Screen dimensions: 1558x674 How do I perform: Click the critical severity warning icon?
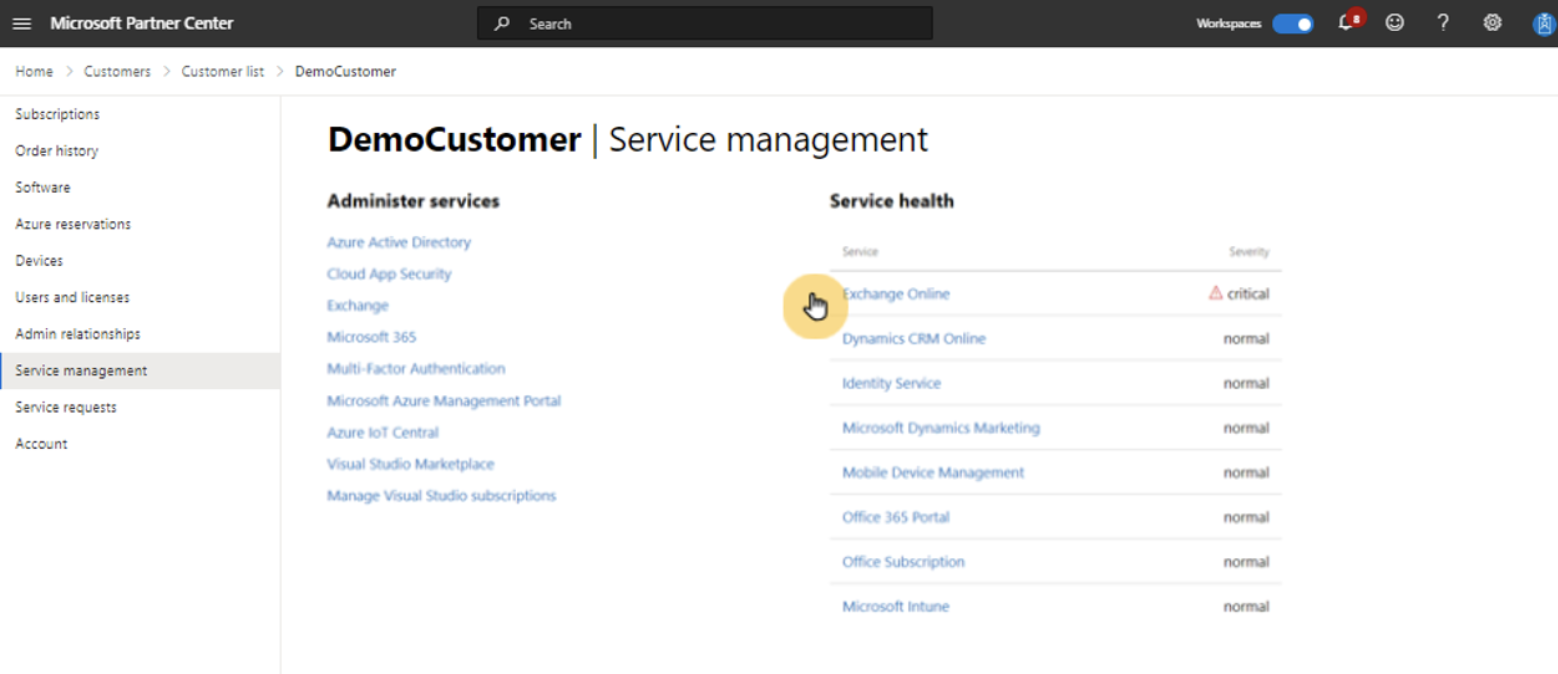tap(1213, 292)
